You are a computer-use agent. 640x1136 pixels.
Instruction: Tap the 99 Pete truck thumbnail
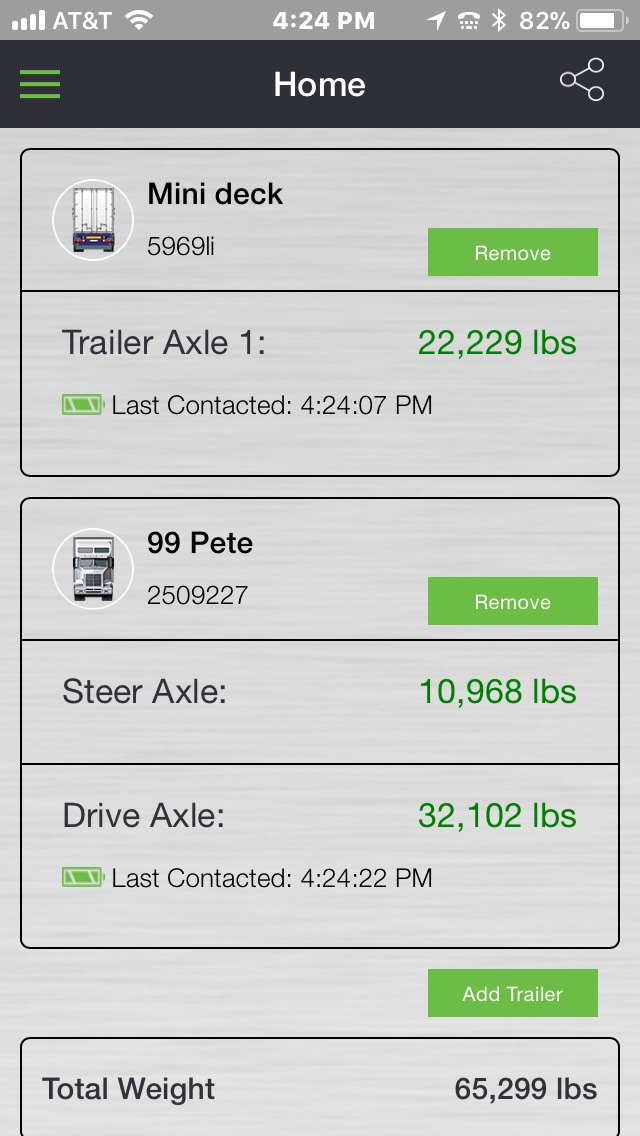tap(93, 569)
